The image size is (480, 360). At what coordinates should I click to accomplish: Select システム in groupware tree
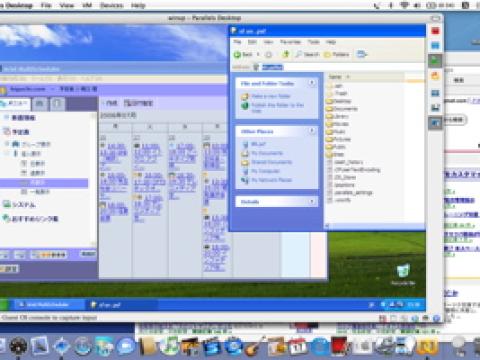(20, 205)
